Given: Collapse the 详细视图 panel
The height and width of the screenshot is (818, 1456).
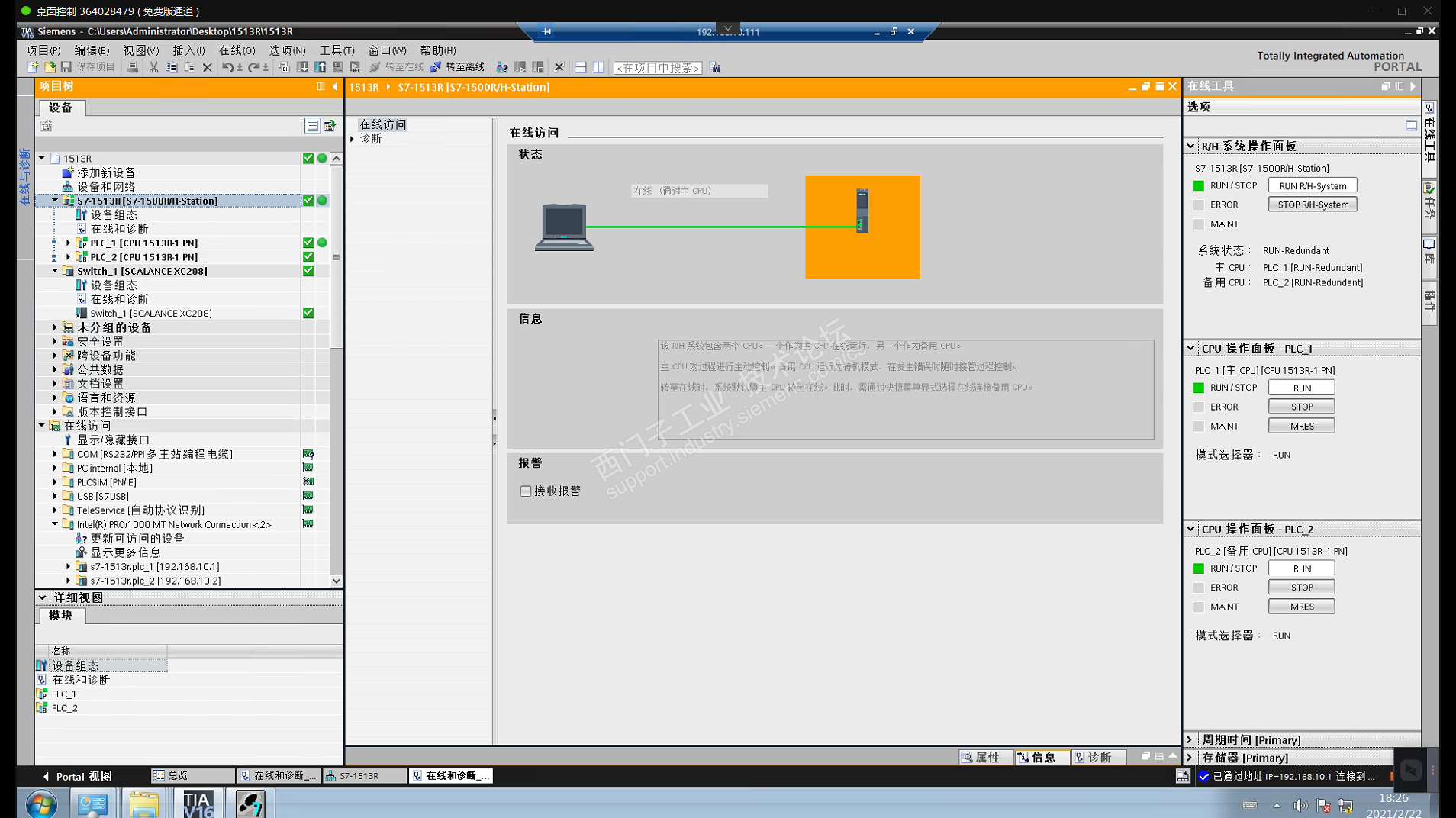Looking at the screenshot, I should click(43, 597).
